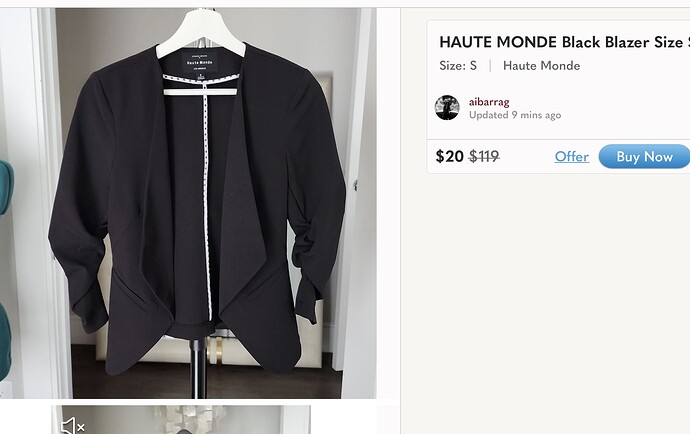Make an offer using the Offer link
Screen dimensions: 690x434
572,156
